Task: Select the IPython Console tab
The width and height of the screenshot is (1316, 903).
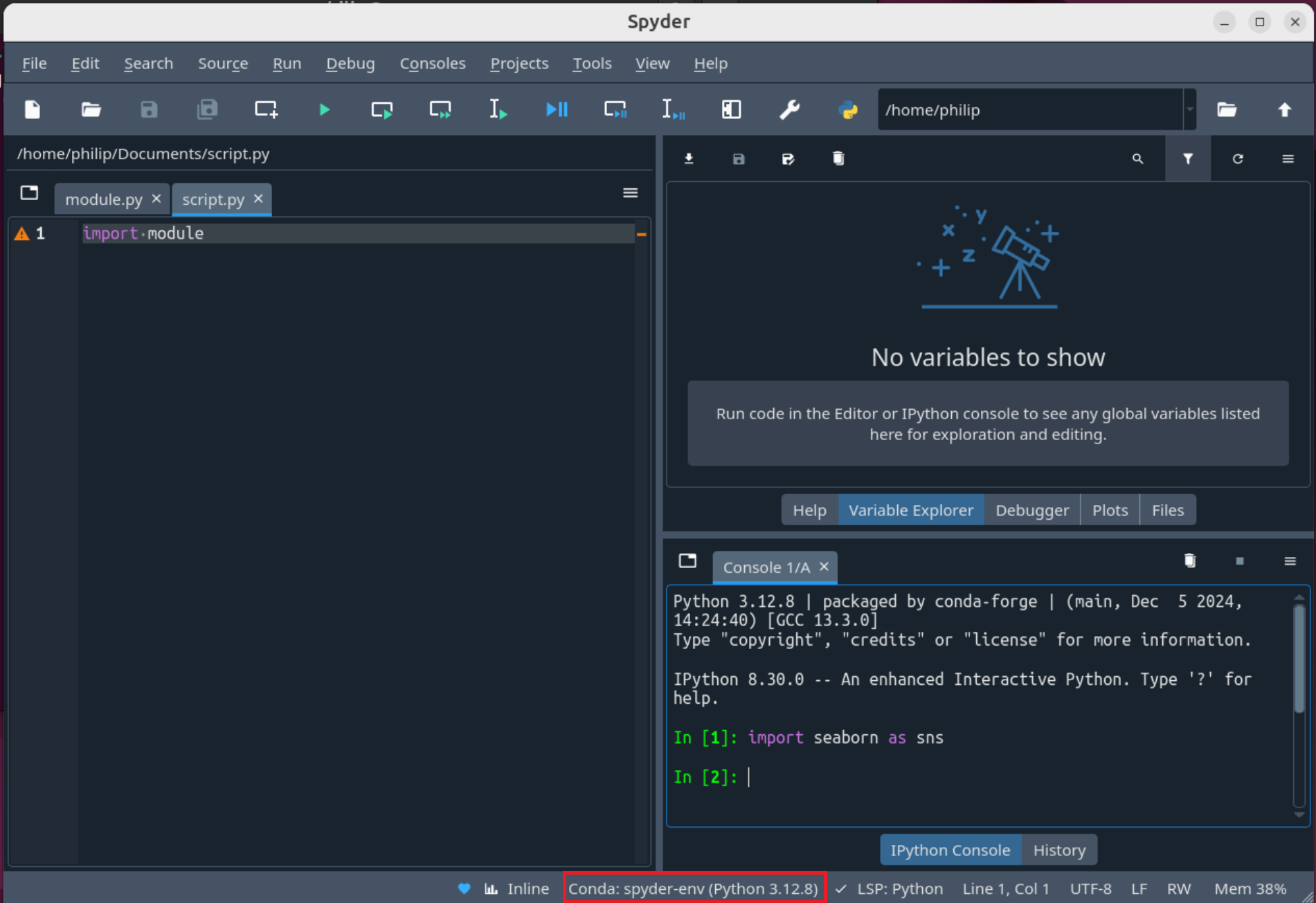Action: [x=950, y=850]
